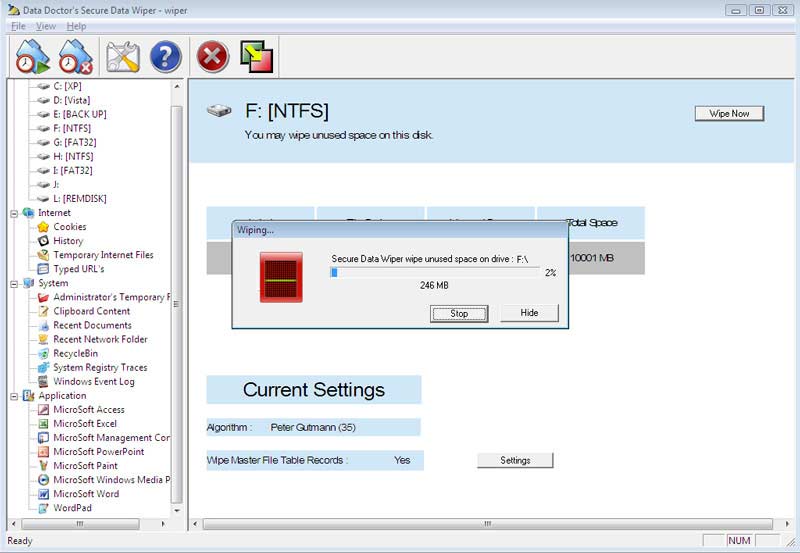The image size is (800, 553).
Task: Click the wiping progress bar
Action: (x=435, y=272)
